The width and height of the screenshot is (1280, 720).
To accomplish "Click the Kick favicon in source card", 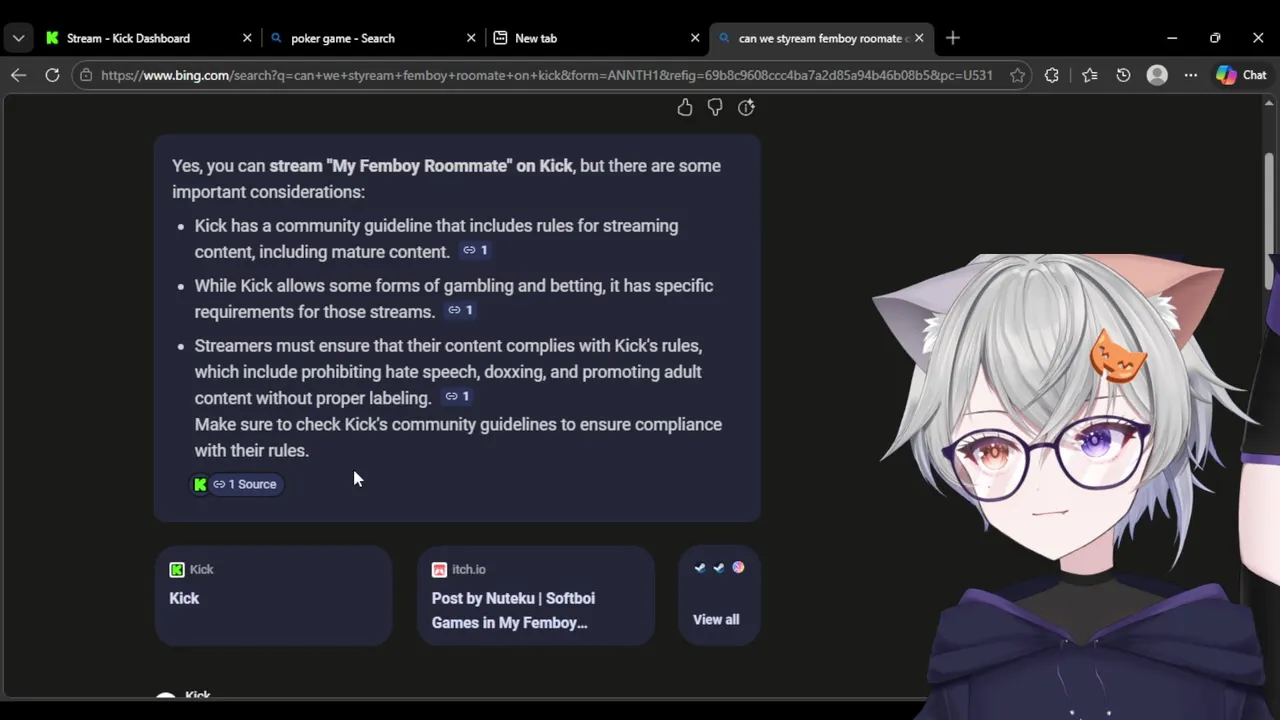I will (x=177, y=570).
